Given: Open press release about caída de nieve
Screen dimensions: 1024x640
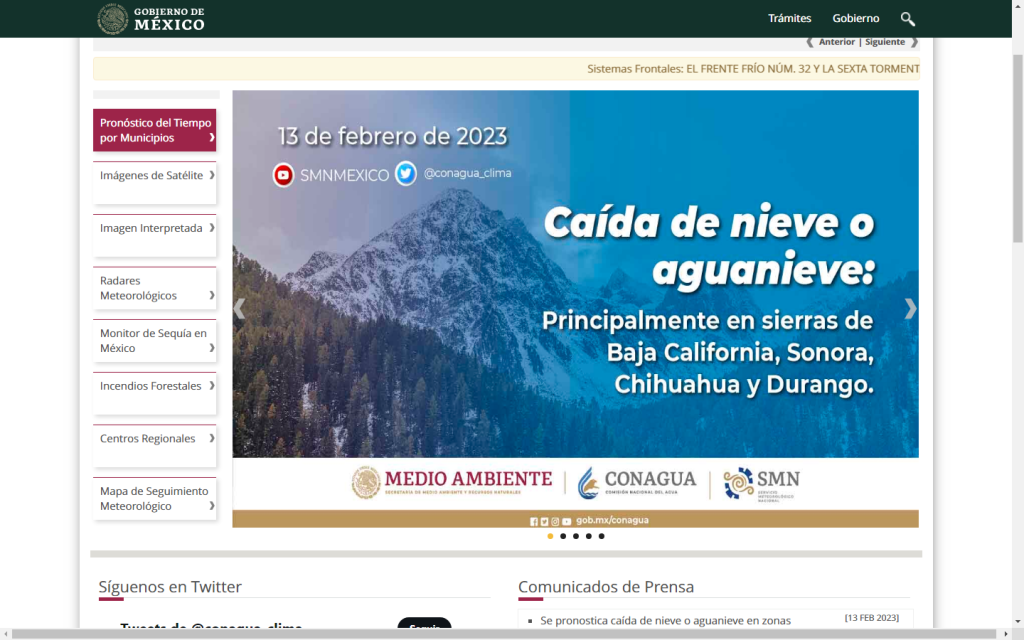Looking at the screenshot, I should point(665,621).
